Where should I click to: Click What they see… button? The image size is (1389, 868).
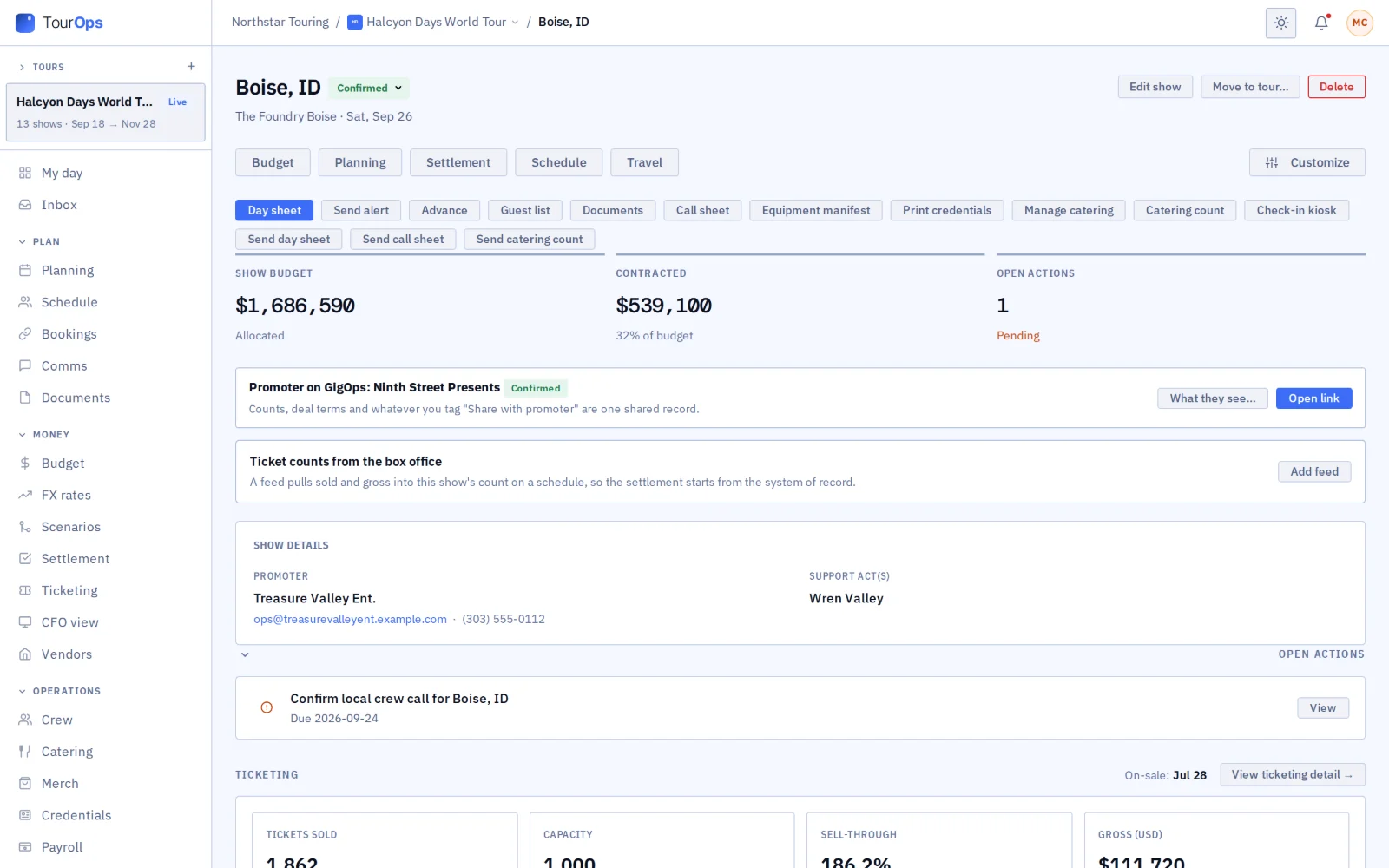point(1212,398)
